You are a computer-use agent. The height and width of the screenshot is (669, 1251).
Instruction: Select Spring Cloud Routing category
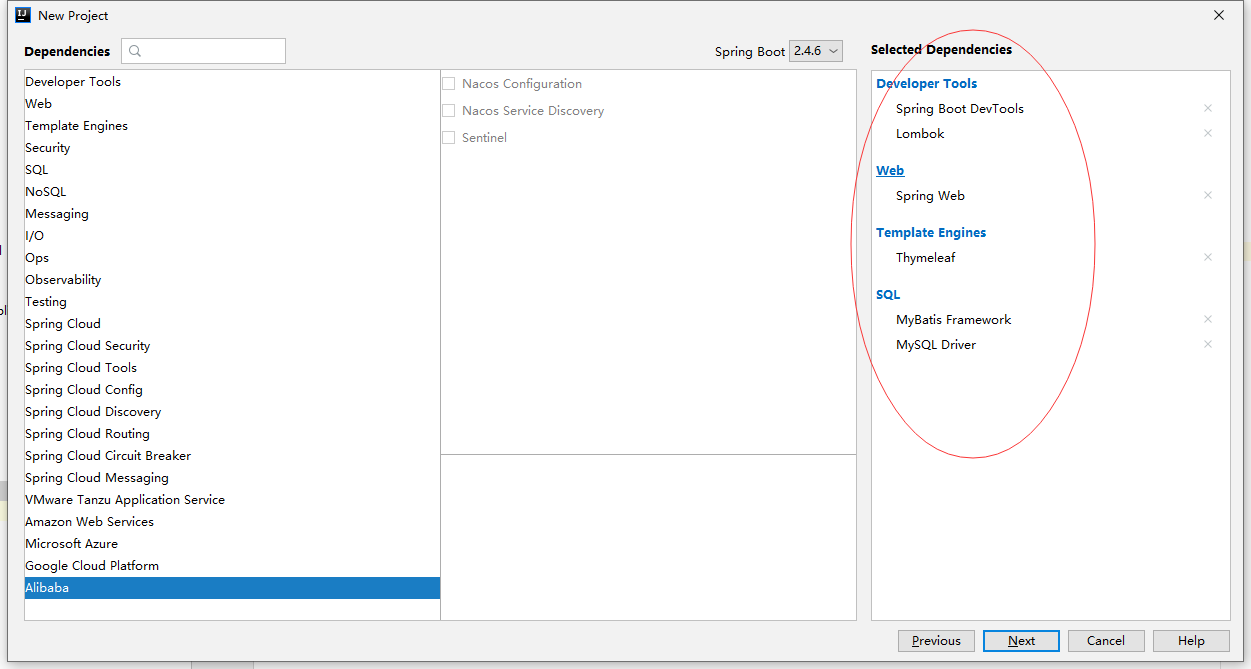[232, 434]
